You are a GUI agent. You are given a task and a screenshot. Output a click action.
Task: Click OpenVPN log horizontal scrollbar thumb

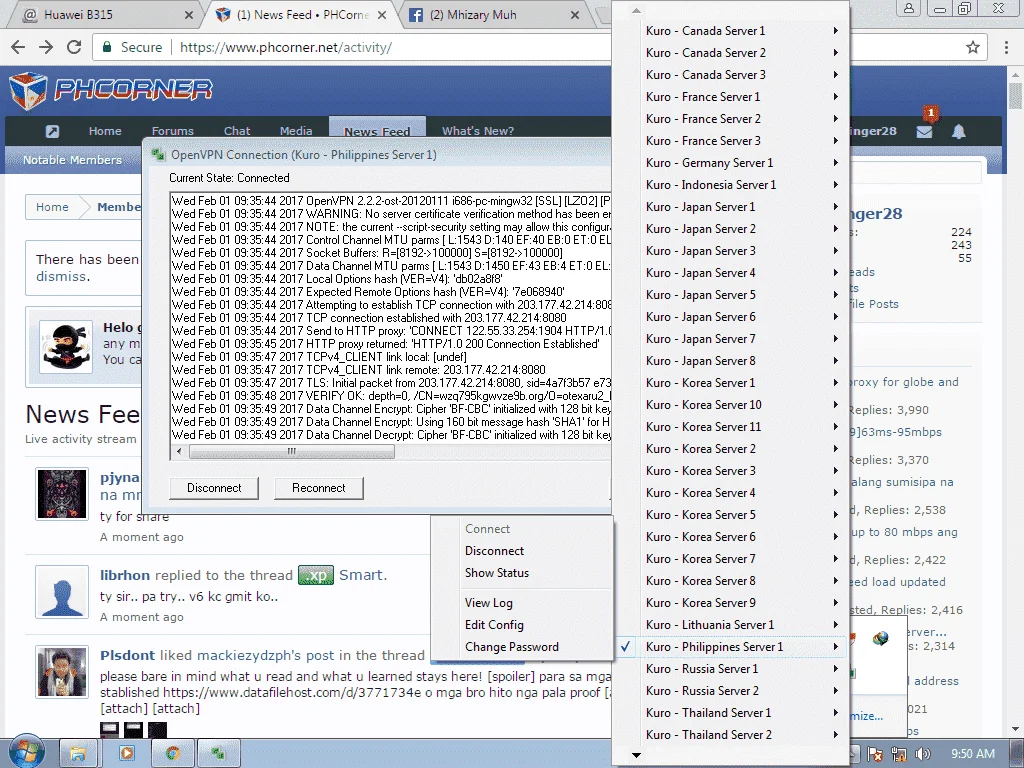click(292, 451)
